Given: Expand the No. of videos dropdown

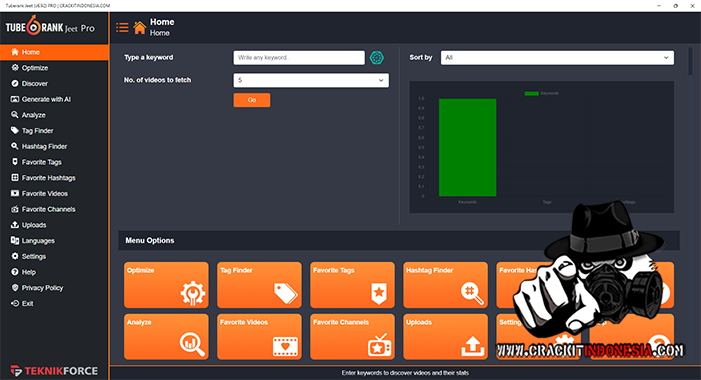Looking at the screenshot, I should (311, 80).
